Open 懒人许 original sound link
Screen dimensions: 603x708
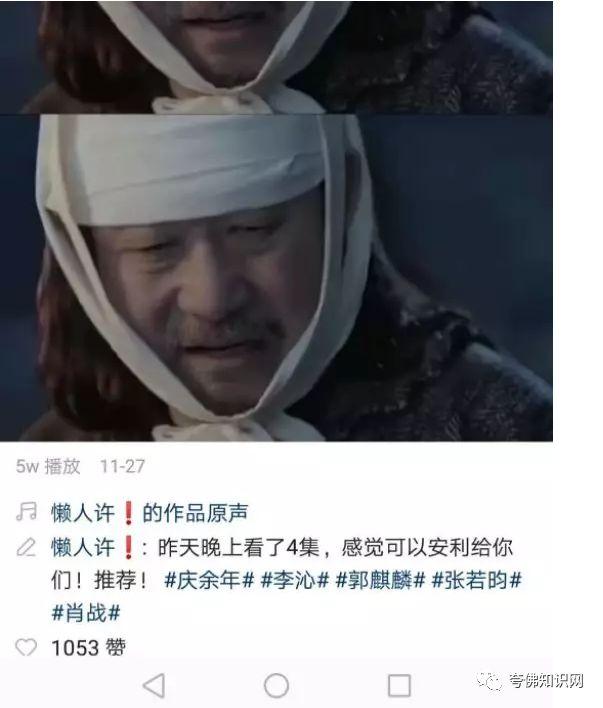(x=150, y=513)
